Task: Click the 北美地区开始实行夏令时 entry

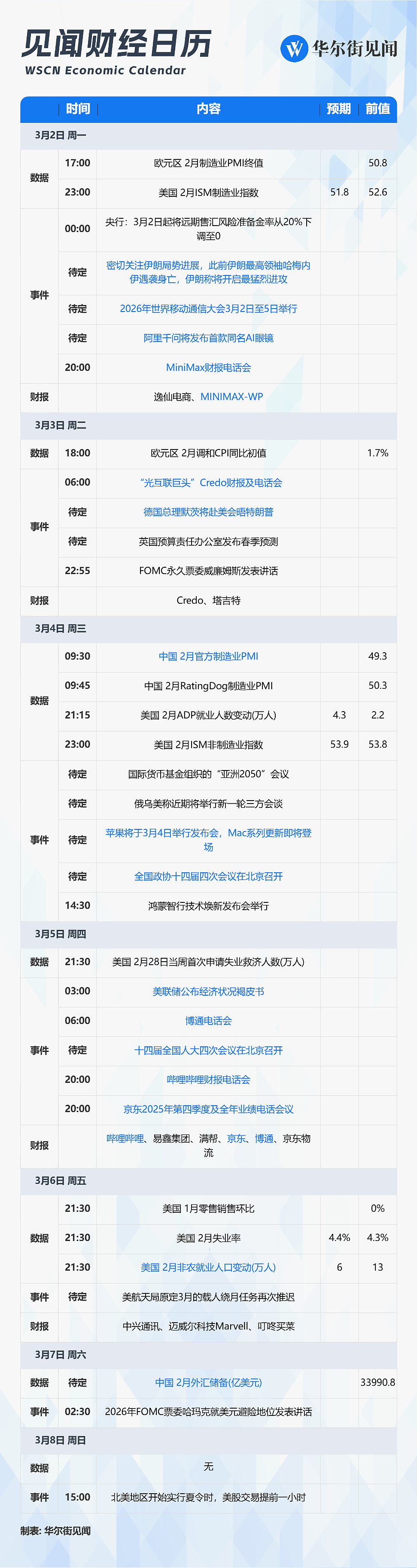Action: coord(208,1498)
